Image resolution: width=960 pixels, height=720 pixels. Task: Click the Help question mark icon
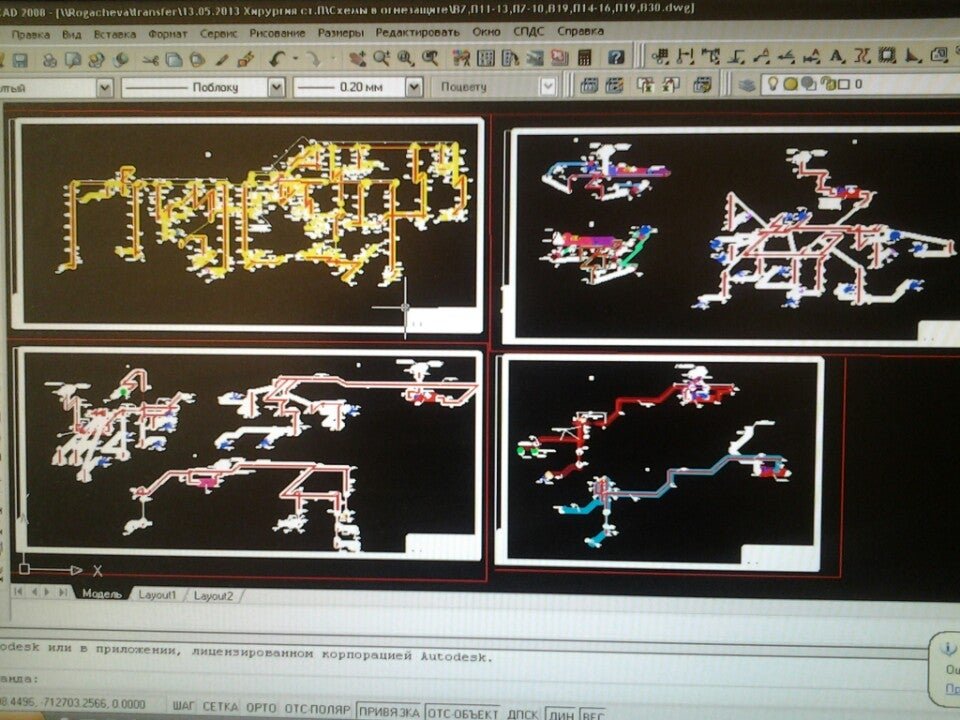pyautogui.click(x=616, y=58)
